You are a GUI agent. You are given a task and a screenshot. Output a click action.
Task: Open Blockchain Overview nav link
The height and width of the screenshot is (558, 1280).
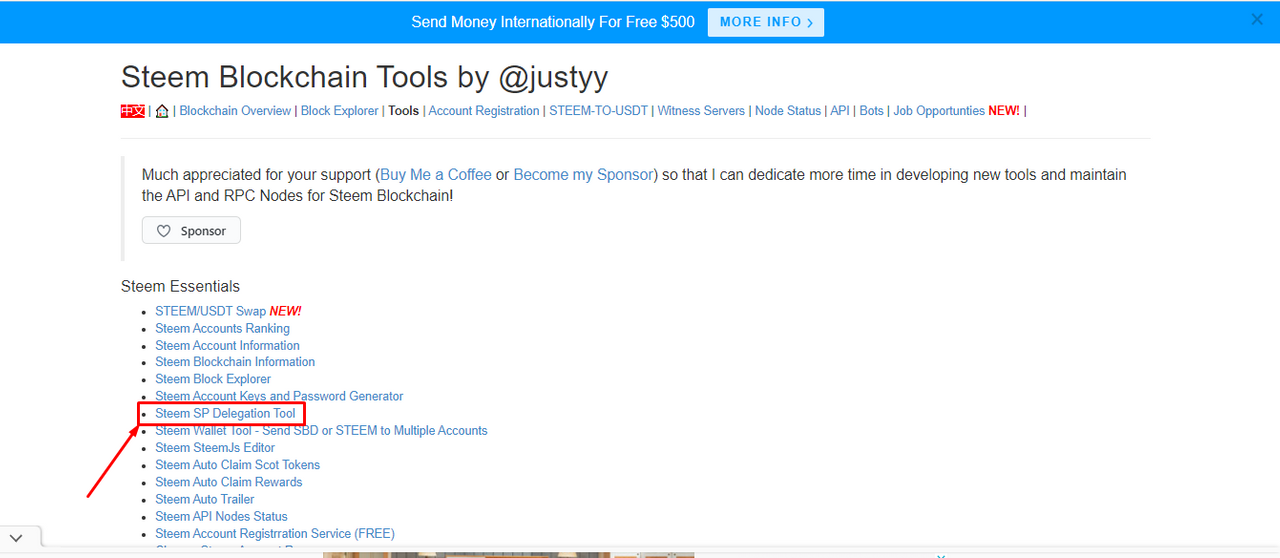[235, 111]
